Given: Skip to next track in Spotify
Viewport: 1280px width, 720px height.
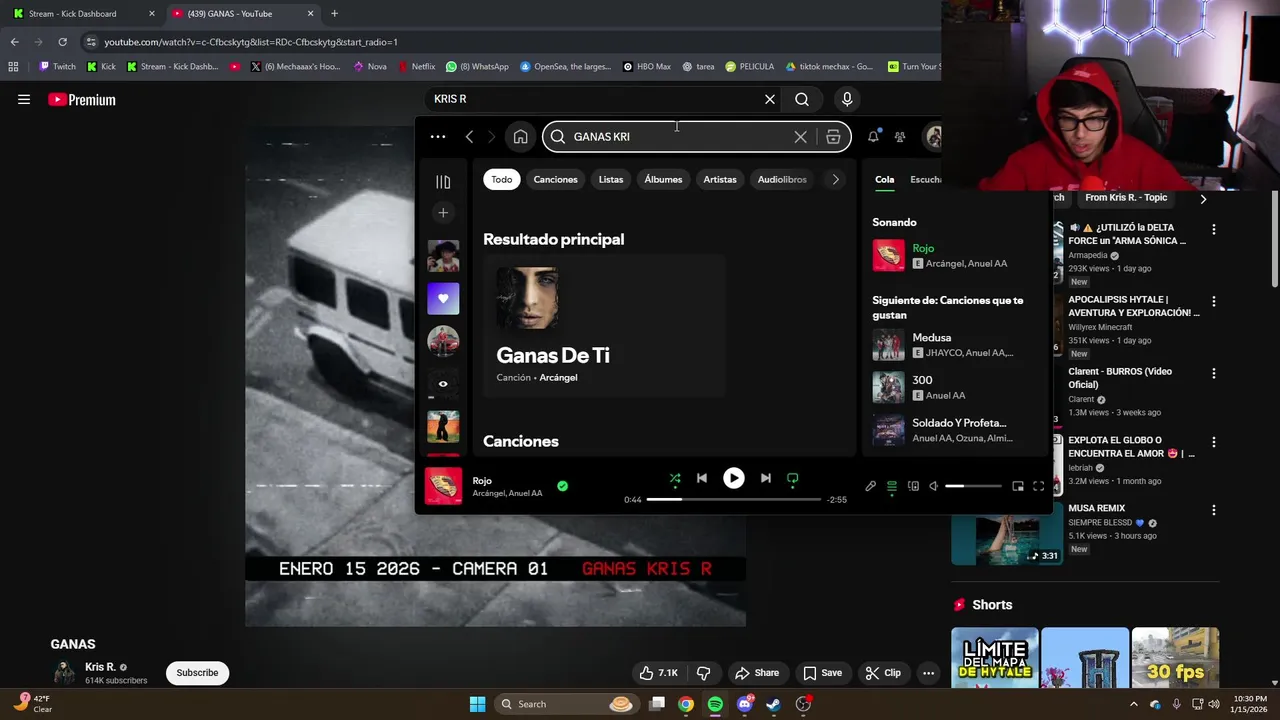Looking at the screenshot, I should 765,478.
